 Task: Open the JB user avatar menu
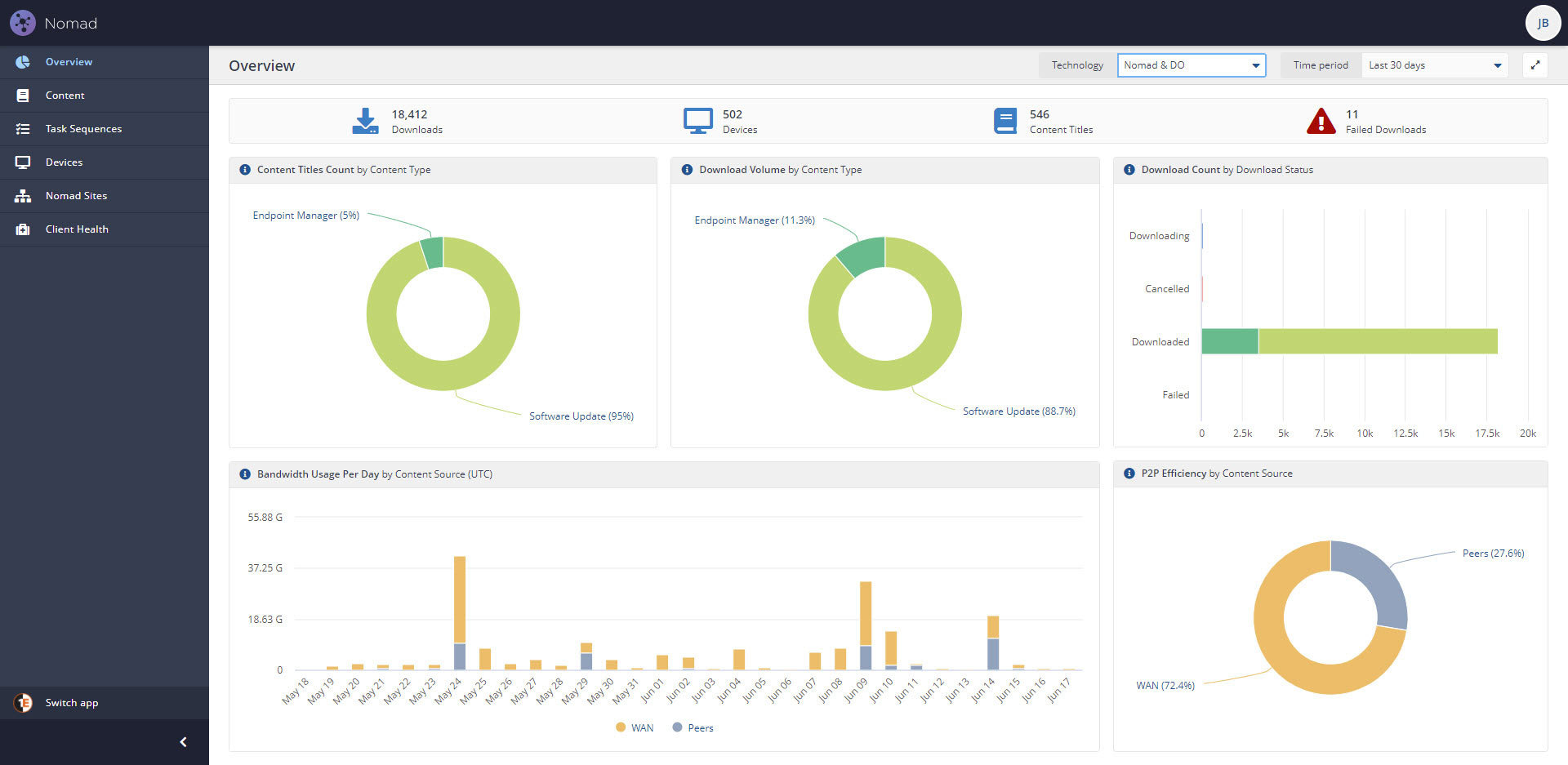1542,23
